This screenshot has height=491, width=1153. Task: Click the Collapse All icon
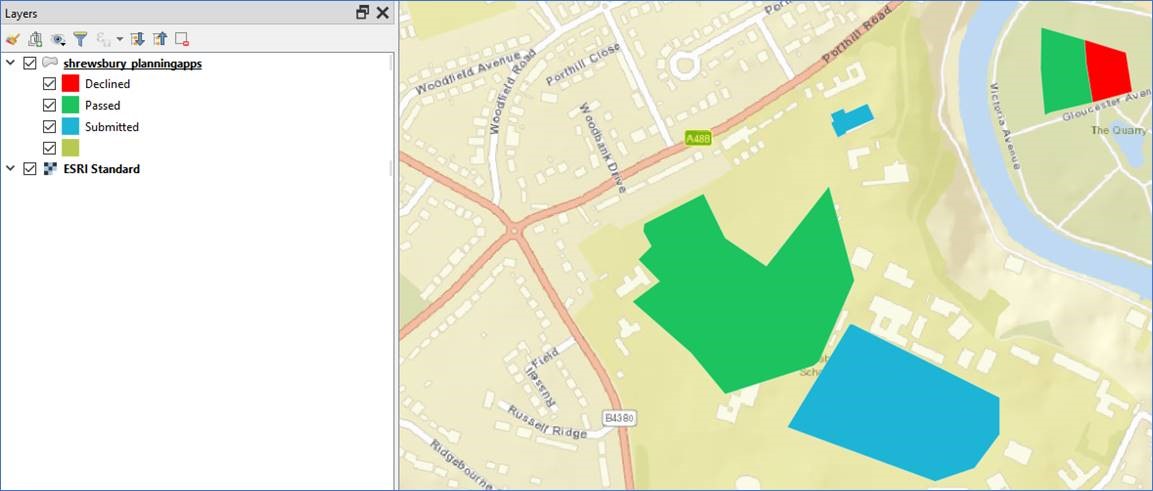[160, 39]
